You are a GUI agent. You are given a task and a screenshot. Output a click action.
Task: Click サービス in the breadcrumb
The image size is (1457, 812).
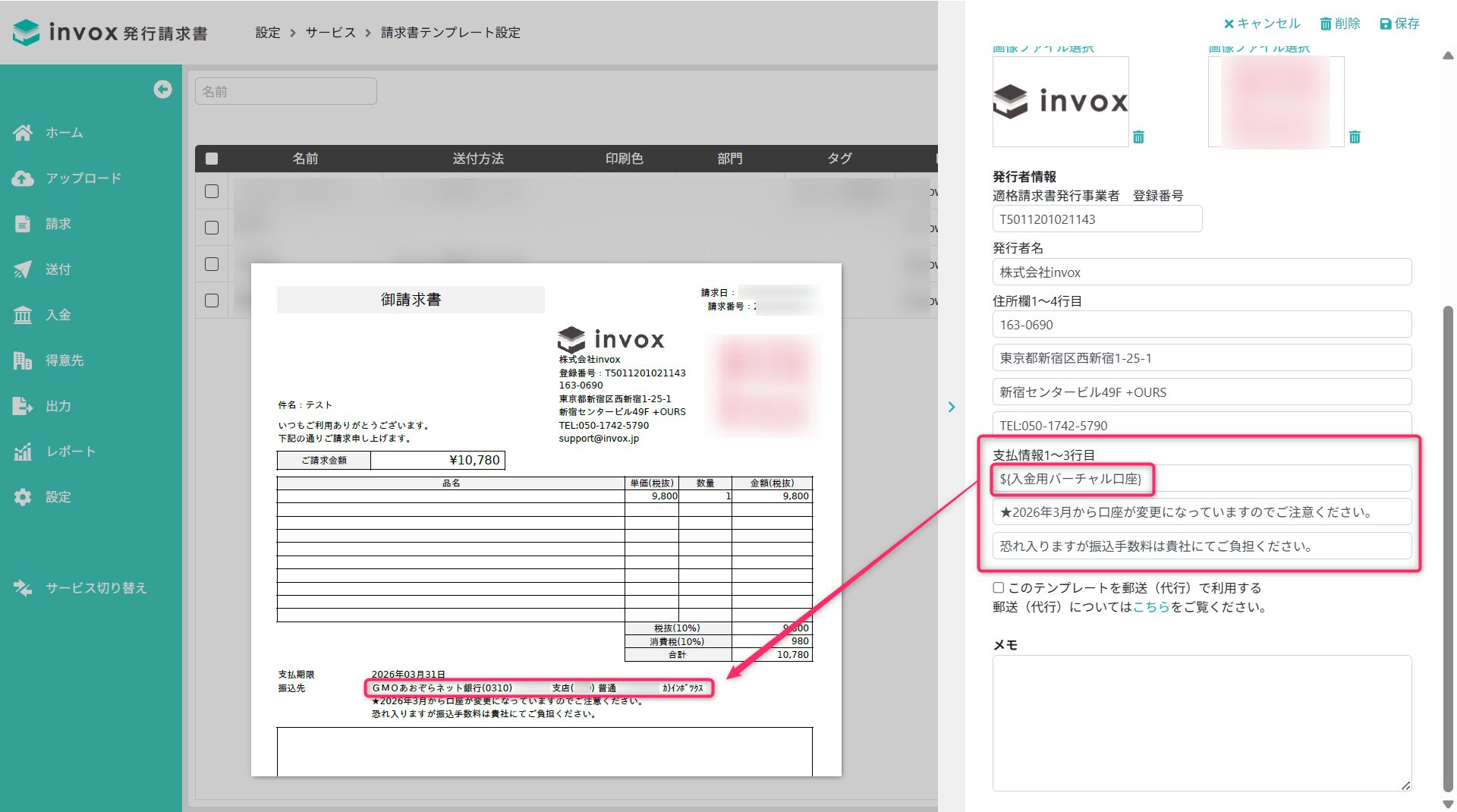click(x=330, y=33)
